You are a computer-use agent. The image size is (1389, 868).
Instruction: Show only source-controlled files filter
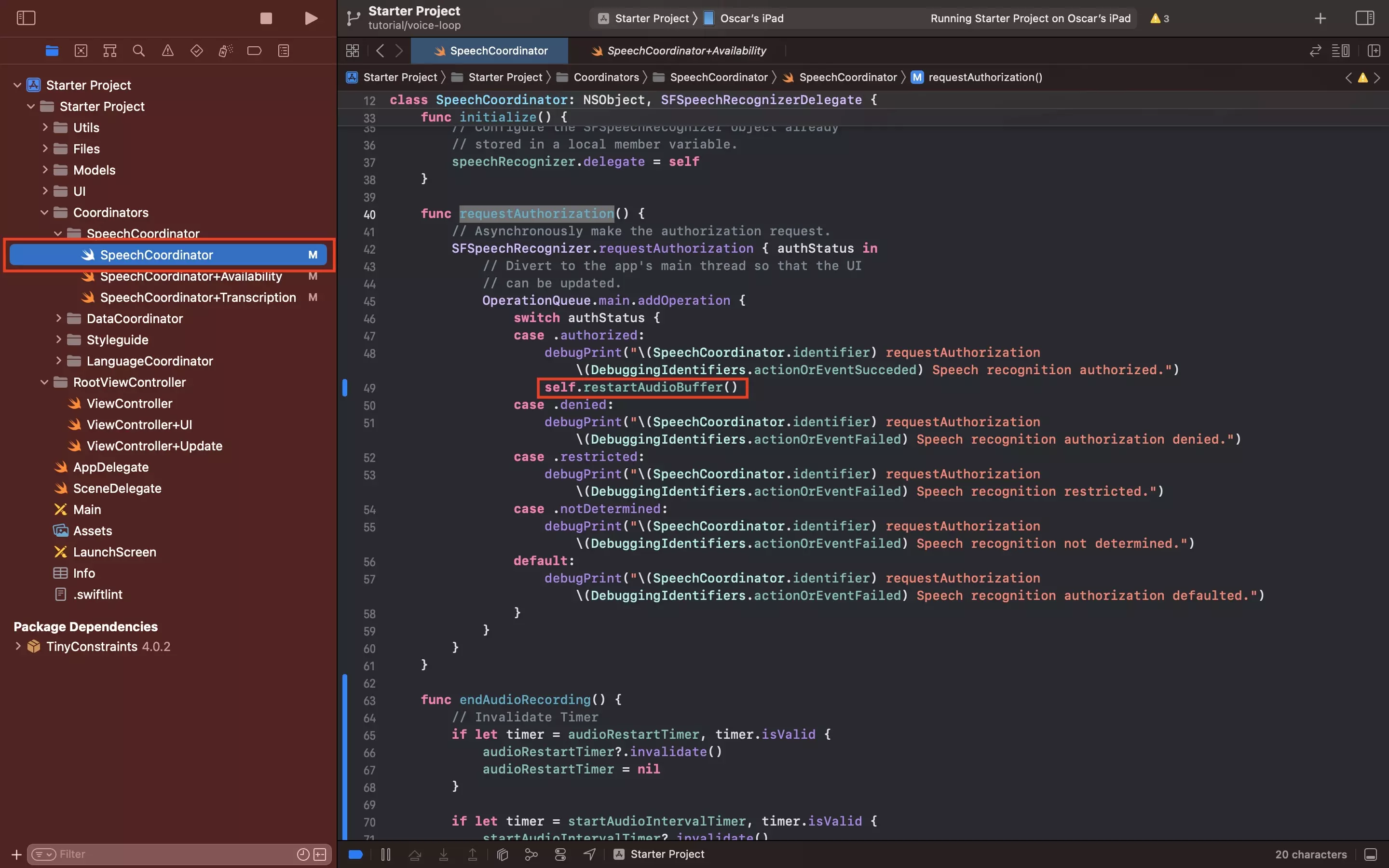point(320,854)
